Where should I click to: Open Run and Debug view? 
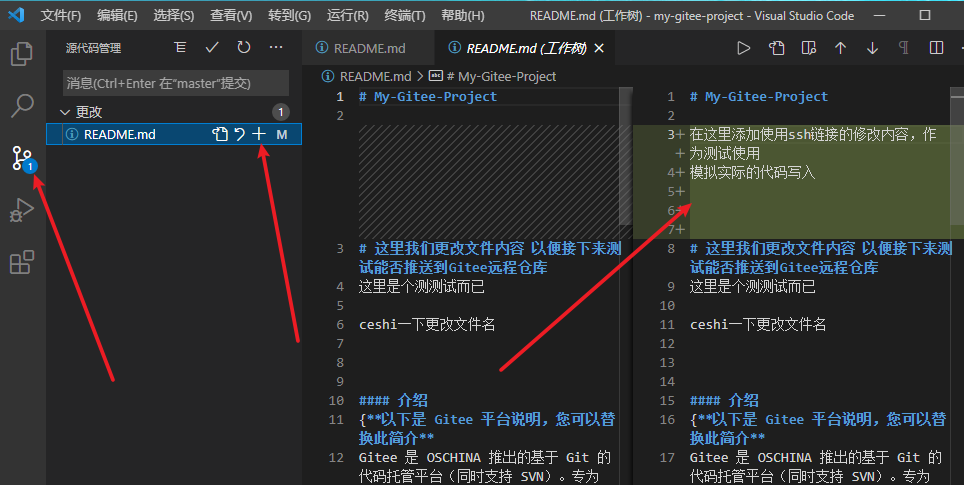click(x=22, y=210)
